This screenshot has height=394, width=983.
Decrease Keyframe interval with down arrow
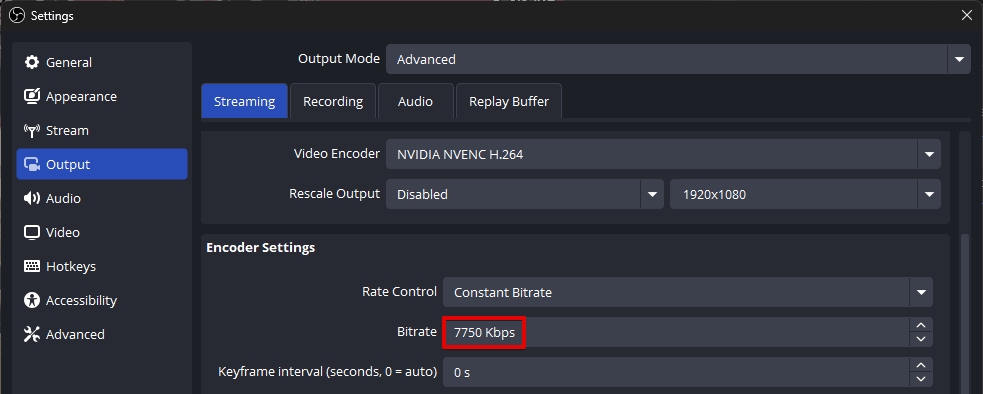click(921, 379)
